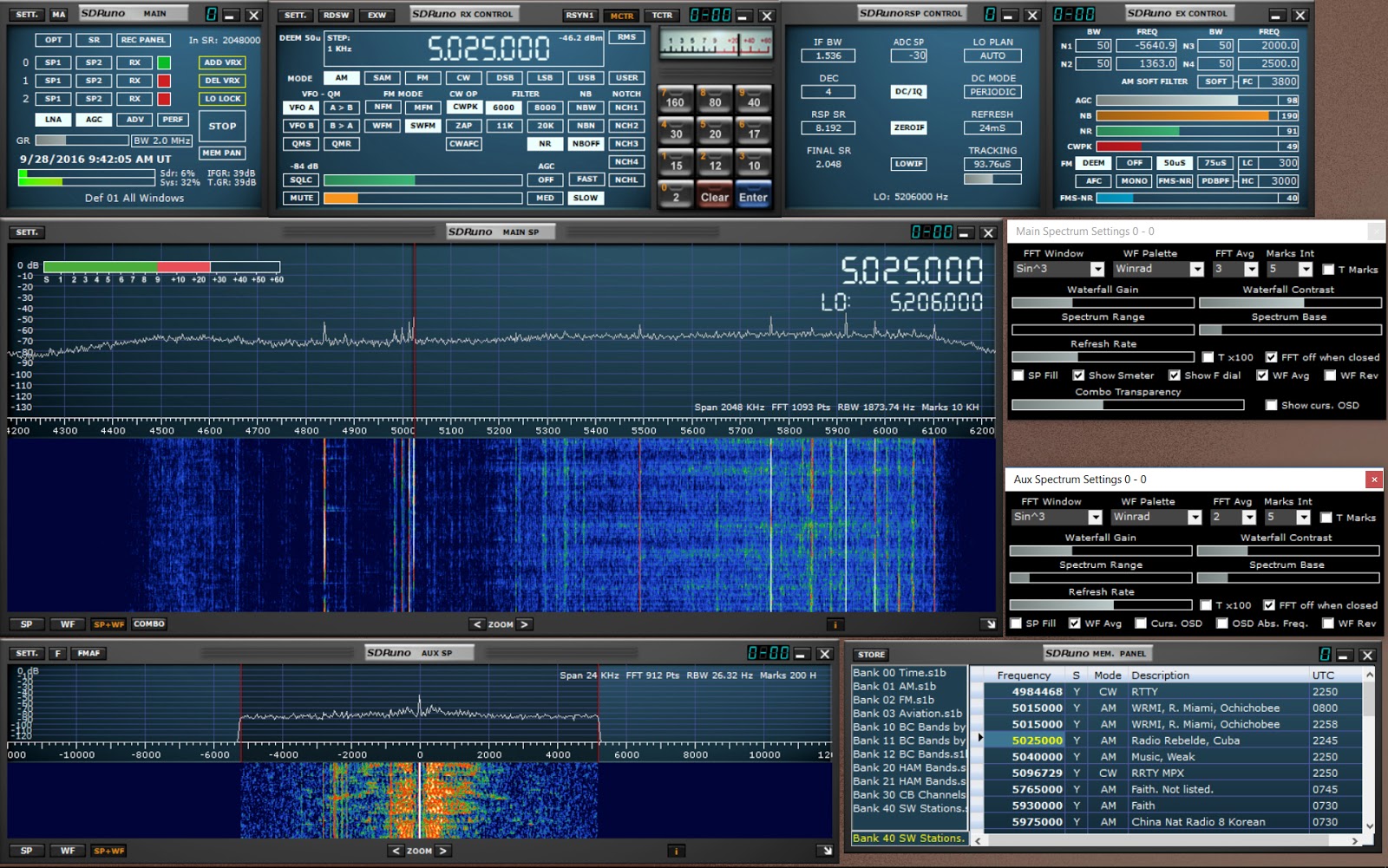Enable Show curs. OSD checkbox

pos(1271,405)
